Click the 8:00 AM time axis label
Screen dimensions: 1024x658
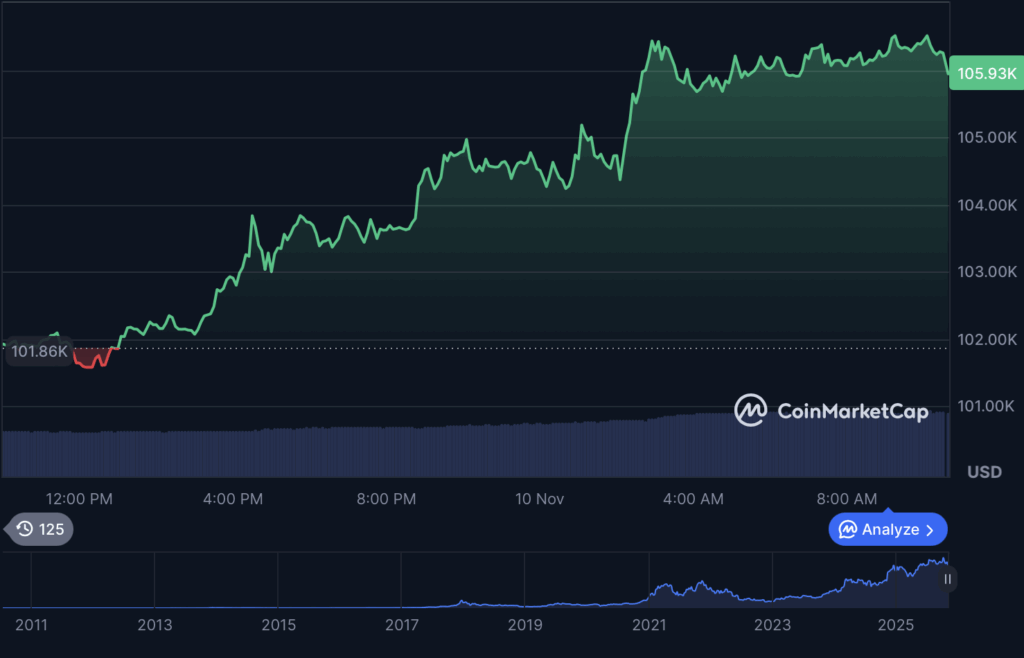847,498
